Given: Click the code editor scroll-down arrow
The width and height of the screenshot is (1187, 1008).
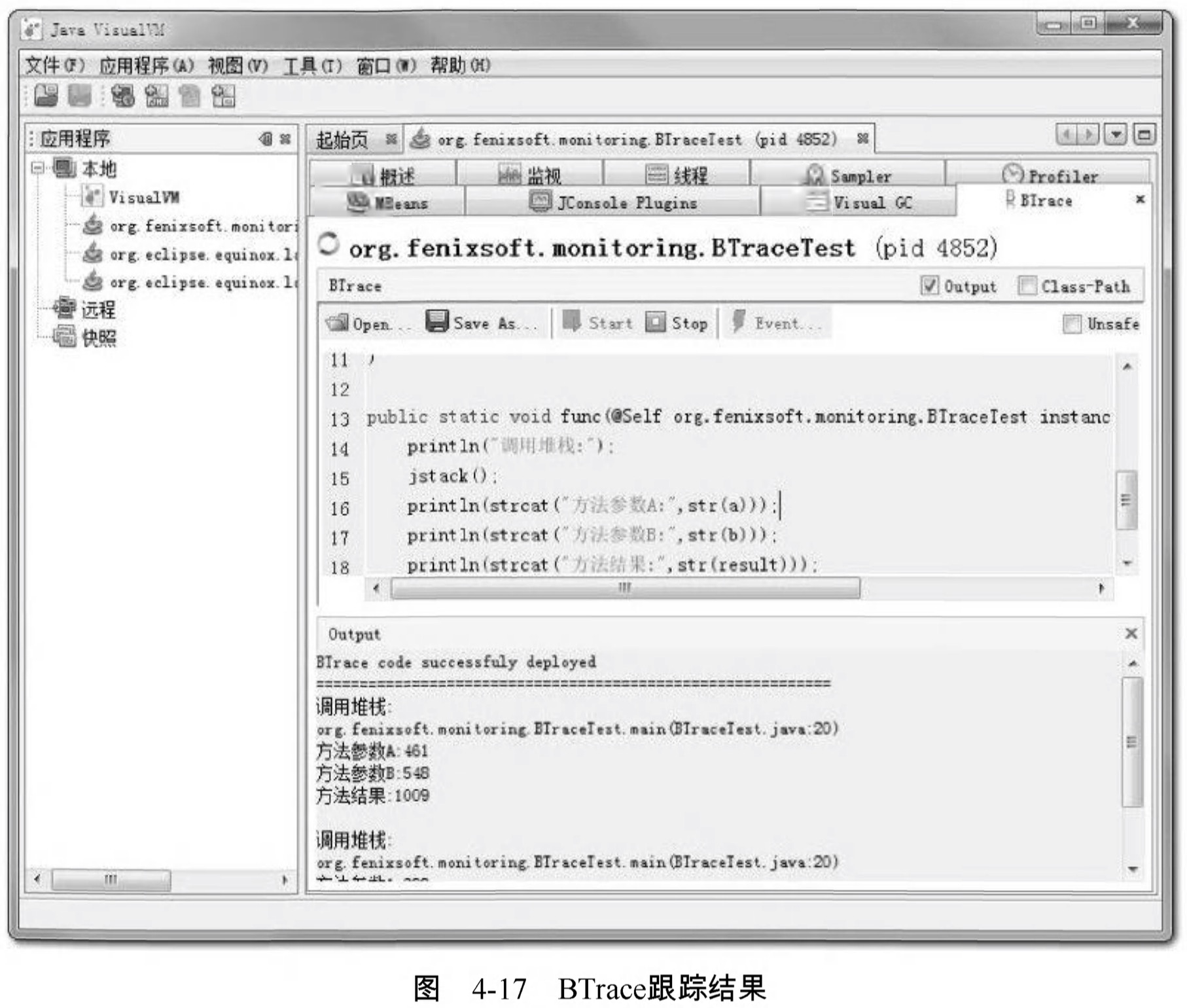Looking at the screenshot, I should click(1127, 562).
